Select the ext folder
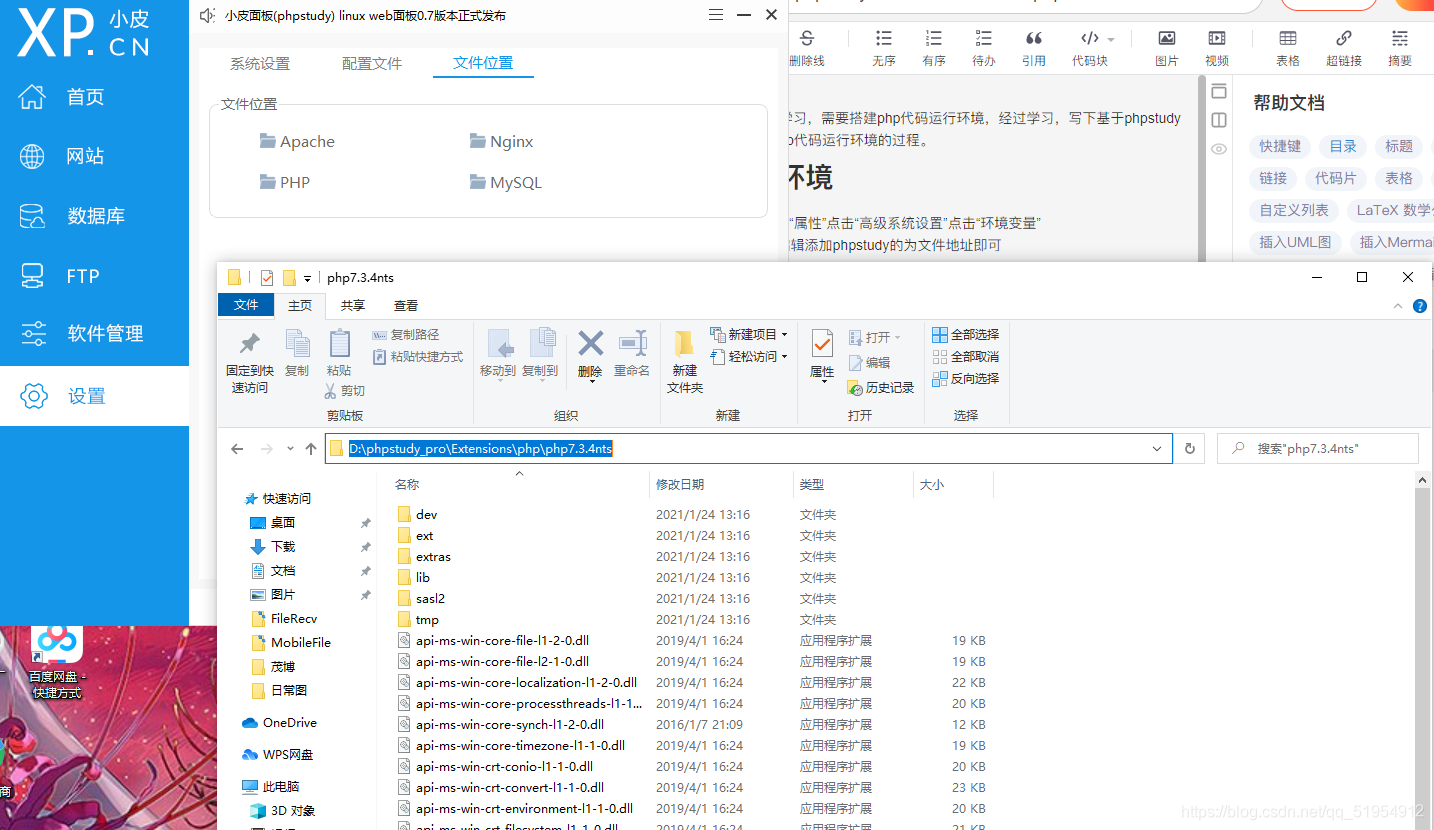The width and height of the screenshot is (1434, 830). pos(425,535)
